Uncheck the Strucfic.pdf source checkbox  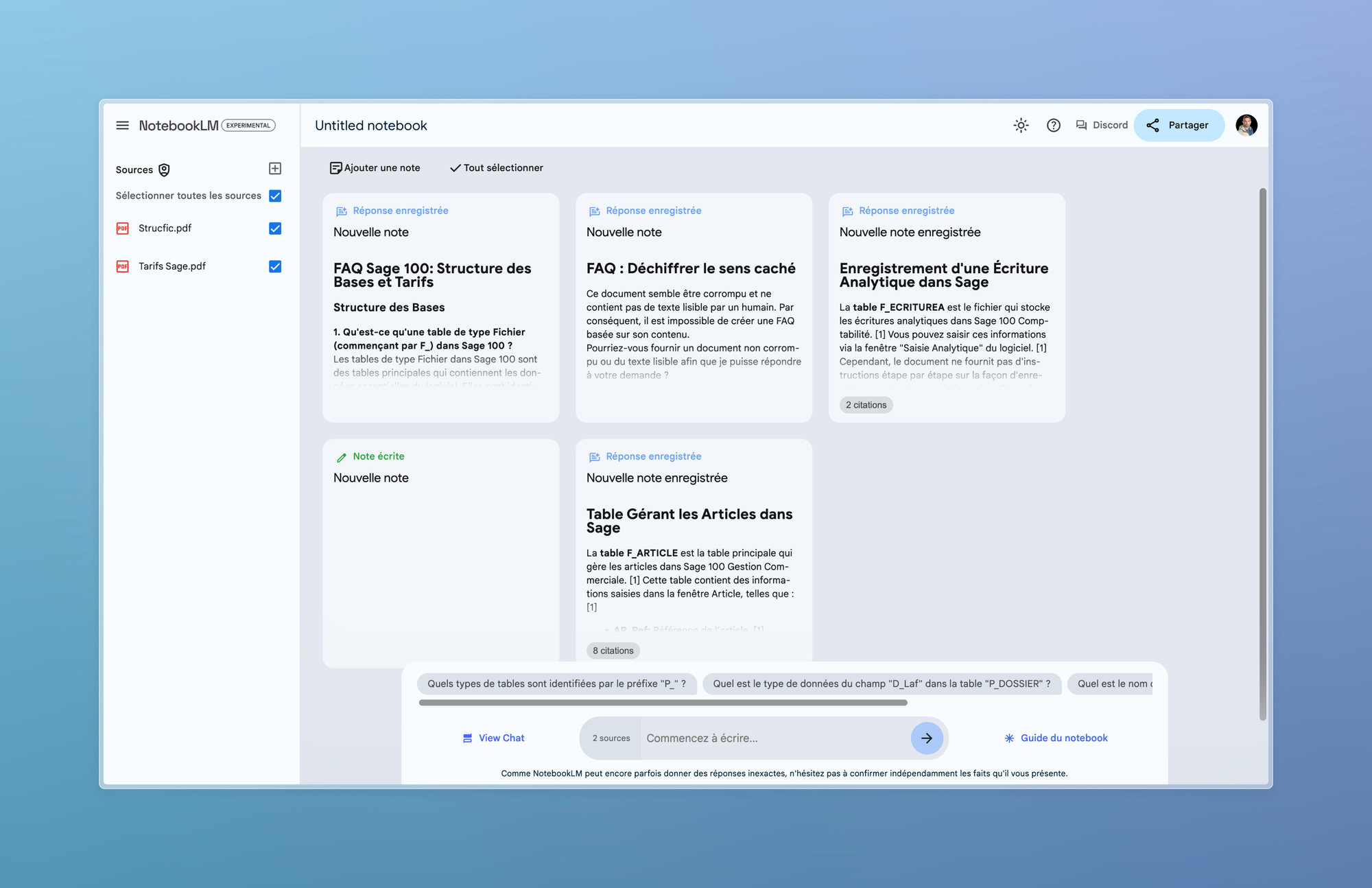point(275,229)
